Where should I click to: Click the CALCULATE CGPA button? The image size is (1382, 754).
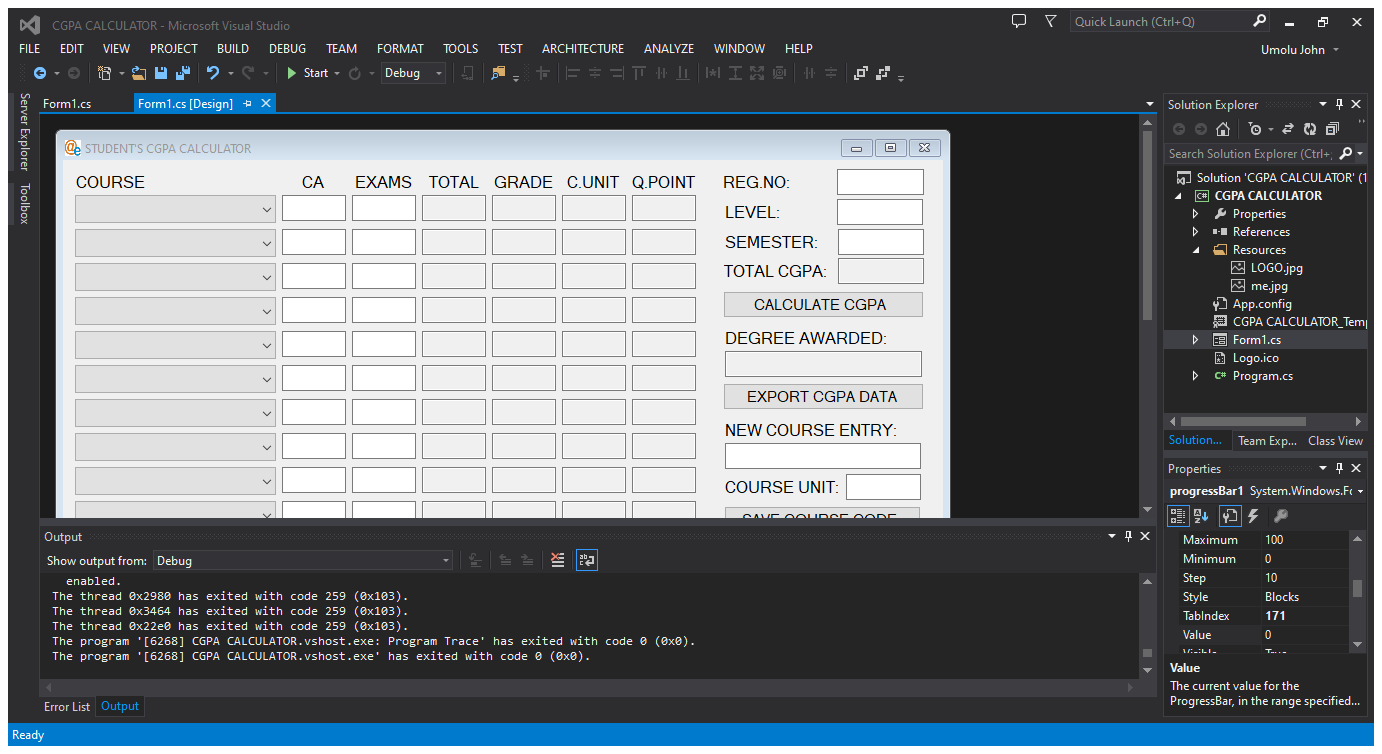coord(823,305)
